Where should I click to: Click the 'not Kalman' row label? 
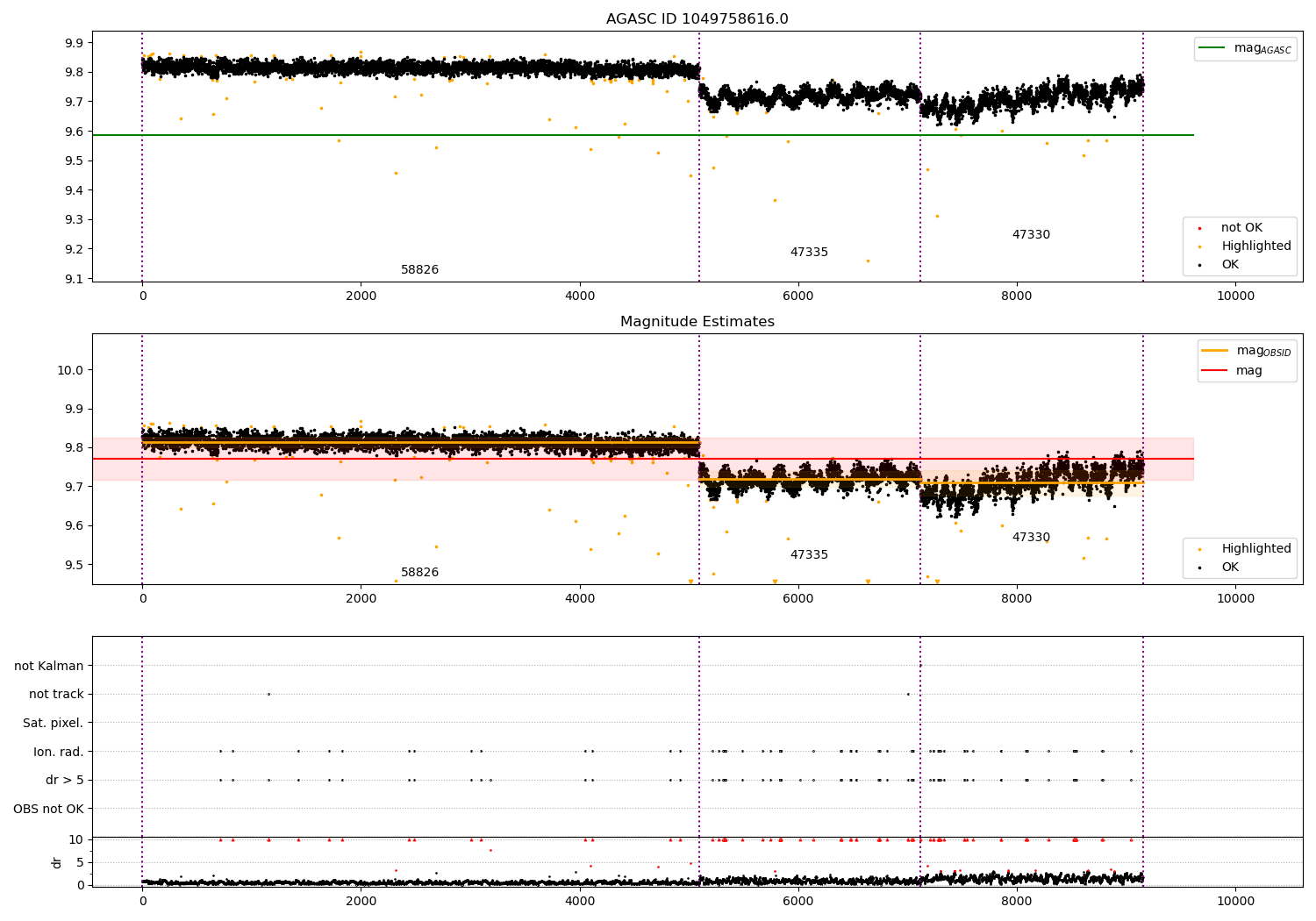(49, 666)
